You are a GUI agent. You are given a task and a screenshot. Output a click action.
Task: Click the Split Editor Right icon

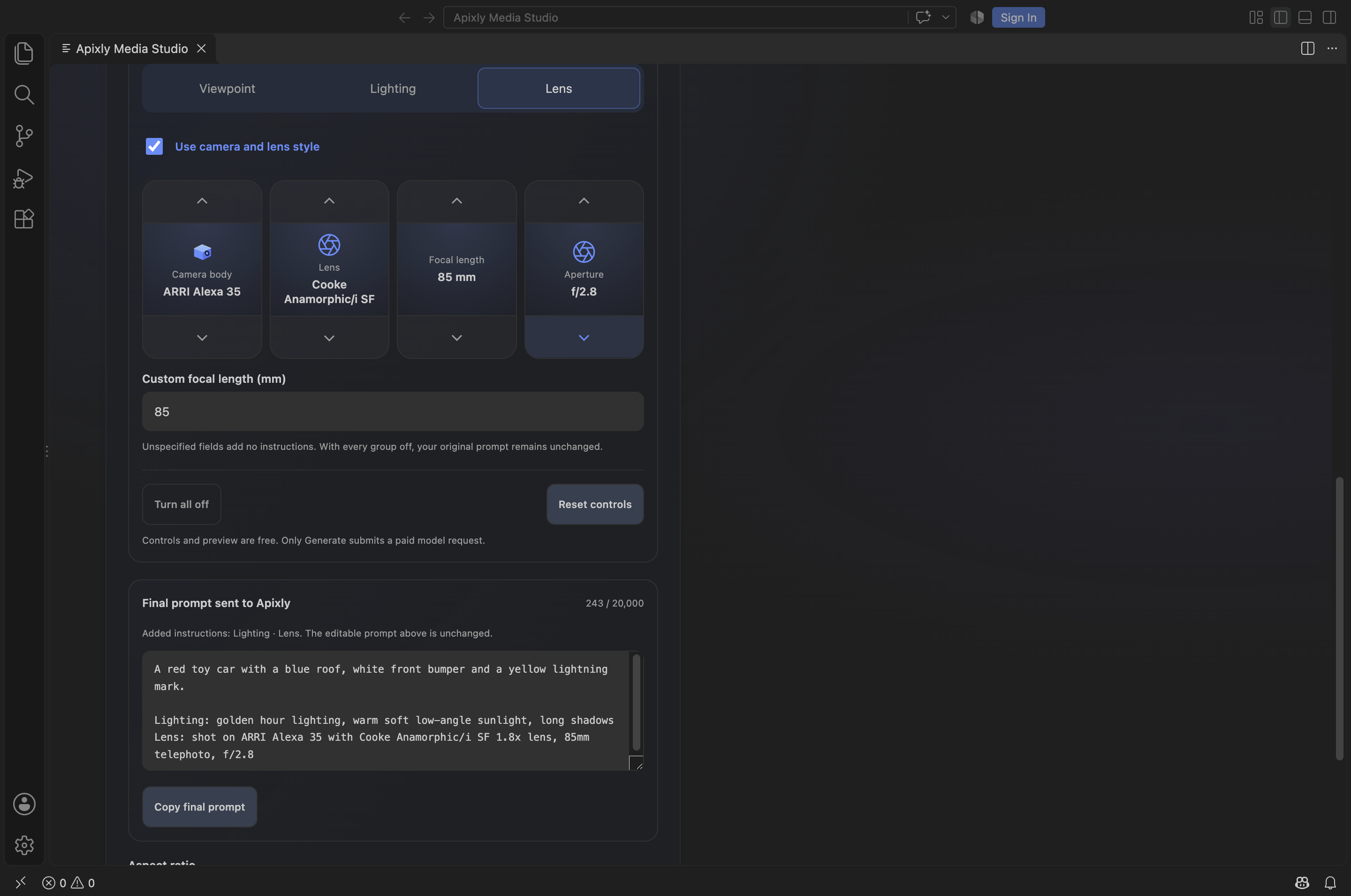click(x=1307, y=49)
